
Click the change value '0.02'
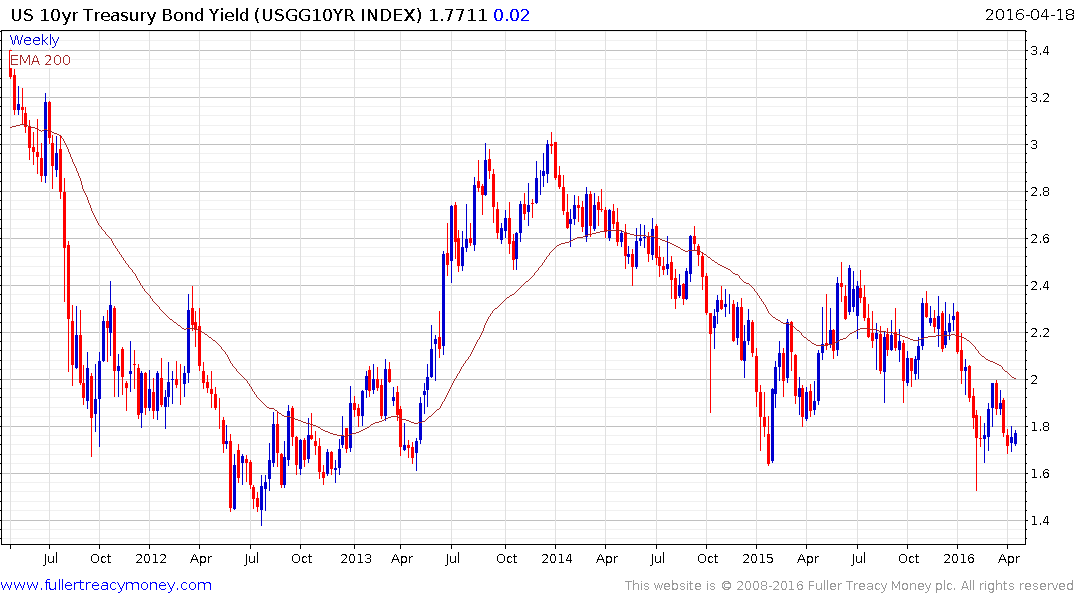(511, 15)
